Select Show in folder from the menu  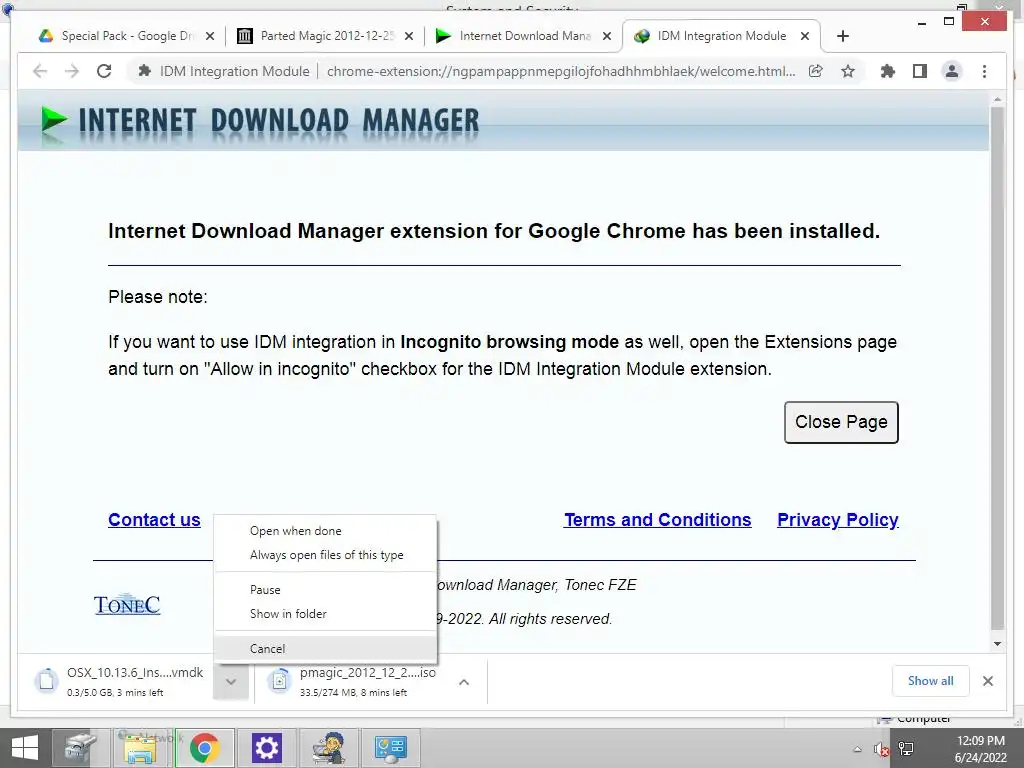[x=325, y=614]
